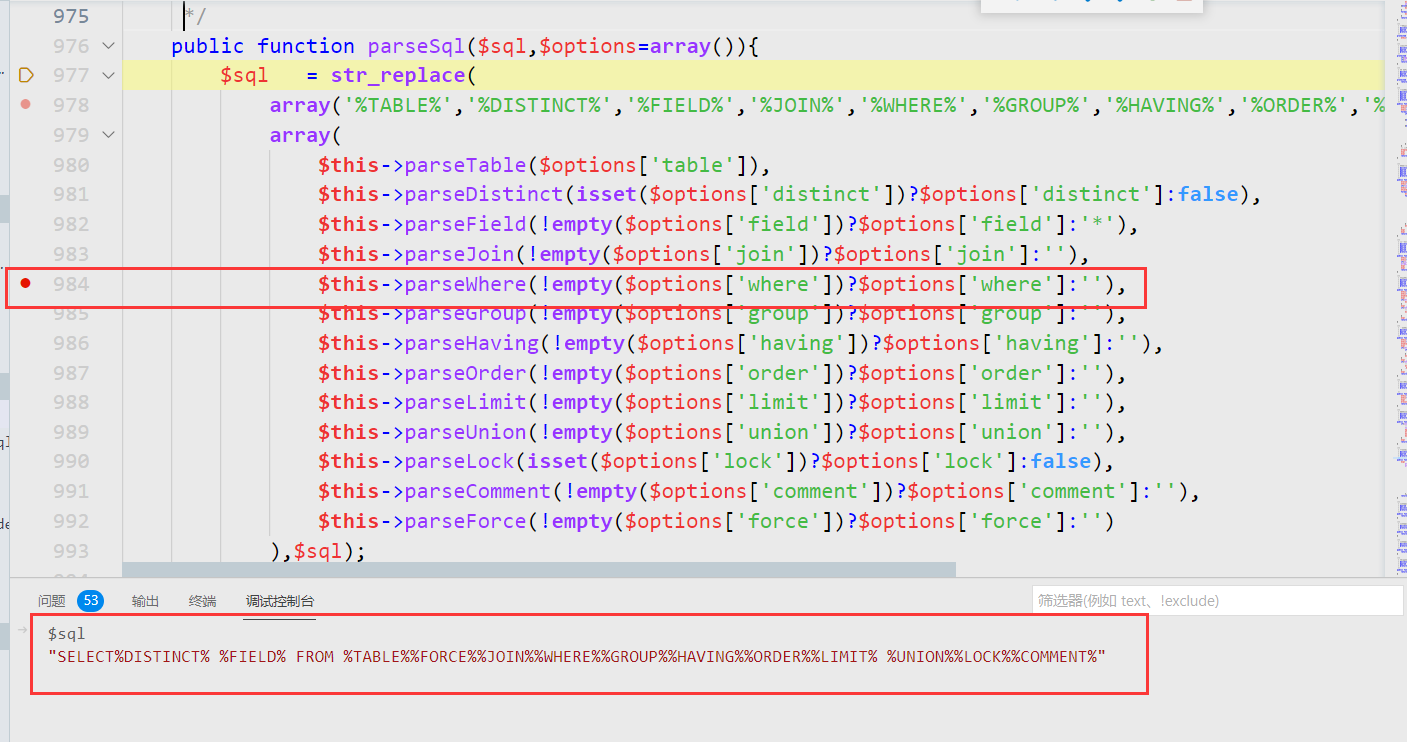Open the 问题 problems tab

51,601
